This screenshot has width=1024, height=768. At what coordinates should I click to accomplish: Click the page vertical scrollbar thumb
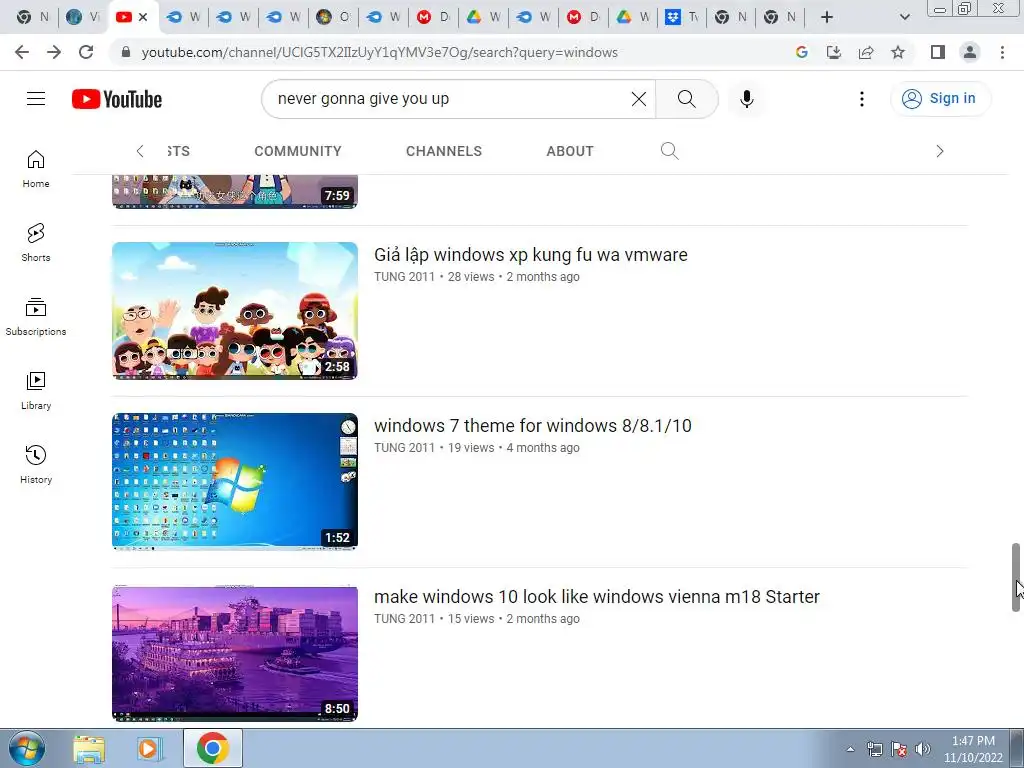point(1016,577)
